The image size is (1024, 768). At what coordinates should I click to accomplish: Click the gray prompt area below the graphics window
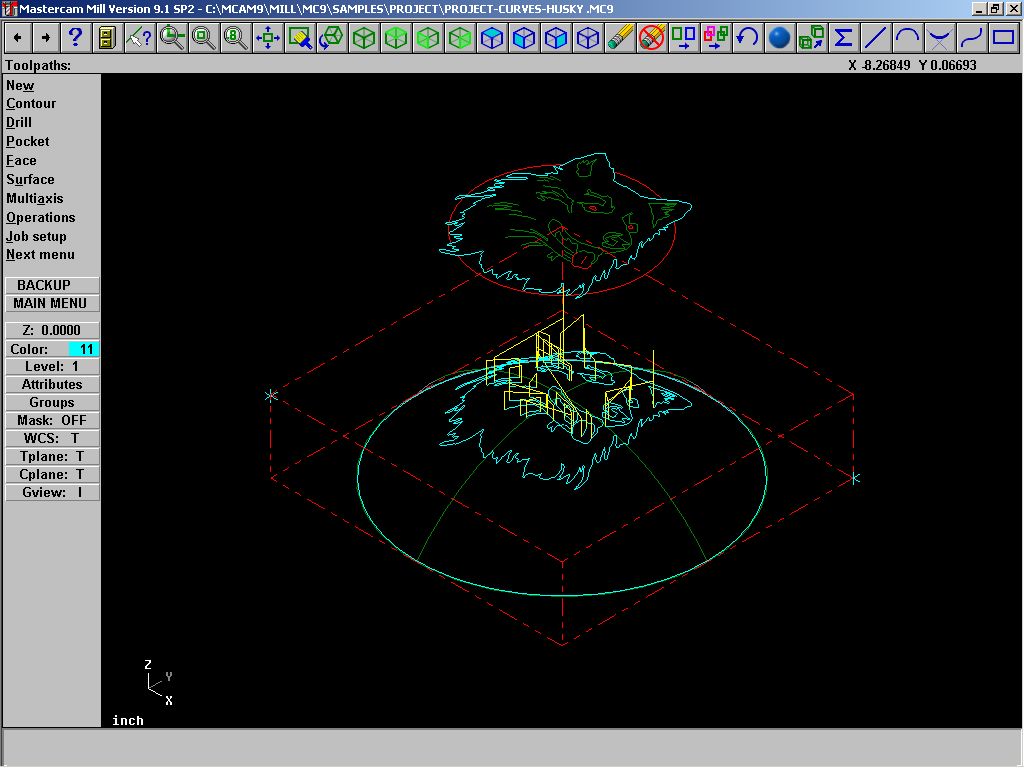(x=512, y=747)
